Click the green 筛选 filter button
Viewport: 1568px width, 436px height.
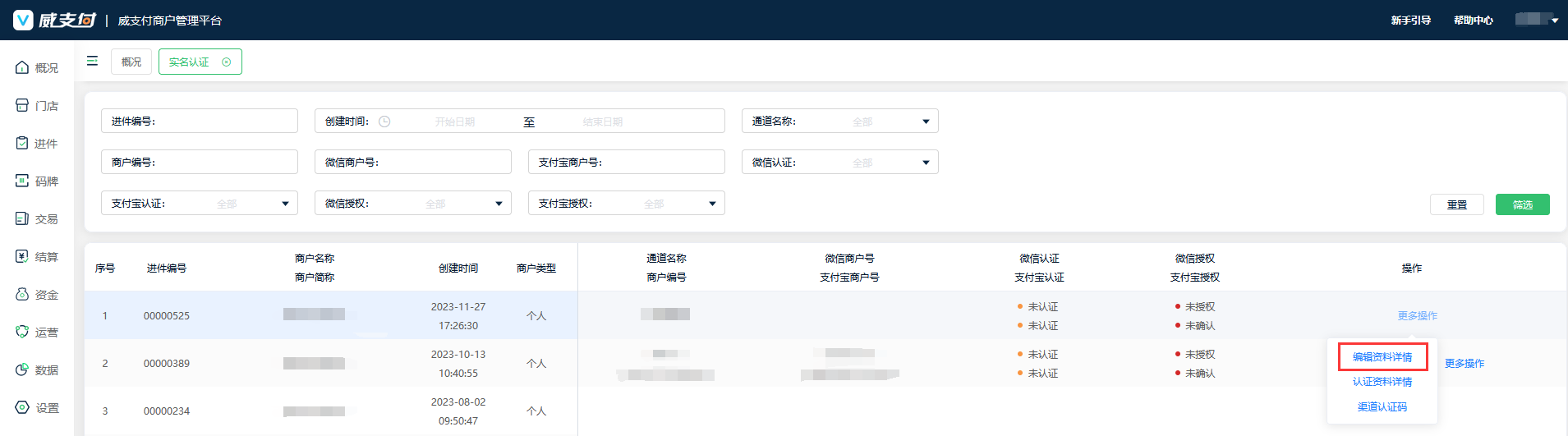[x=1522, y=204]
